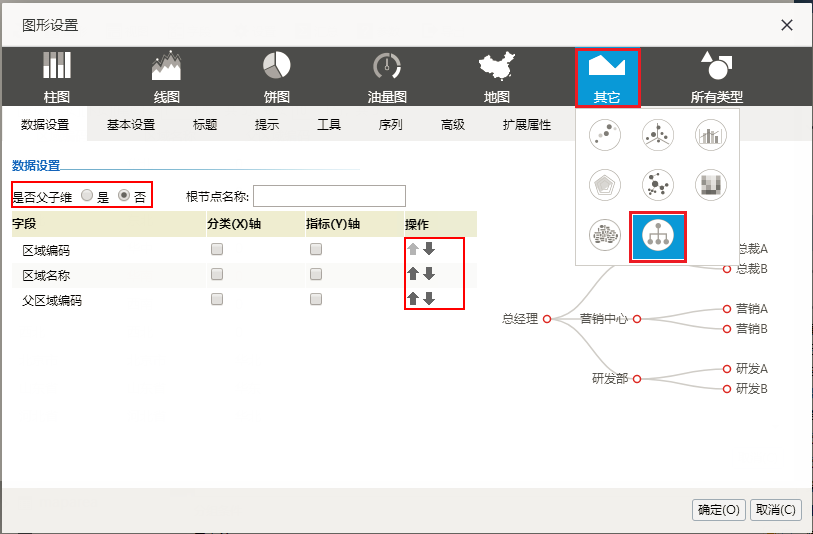Check 分类(X)轴 for 区域编码
The image size is (813, 534).
click(217, 249)
